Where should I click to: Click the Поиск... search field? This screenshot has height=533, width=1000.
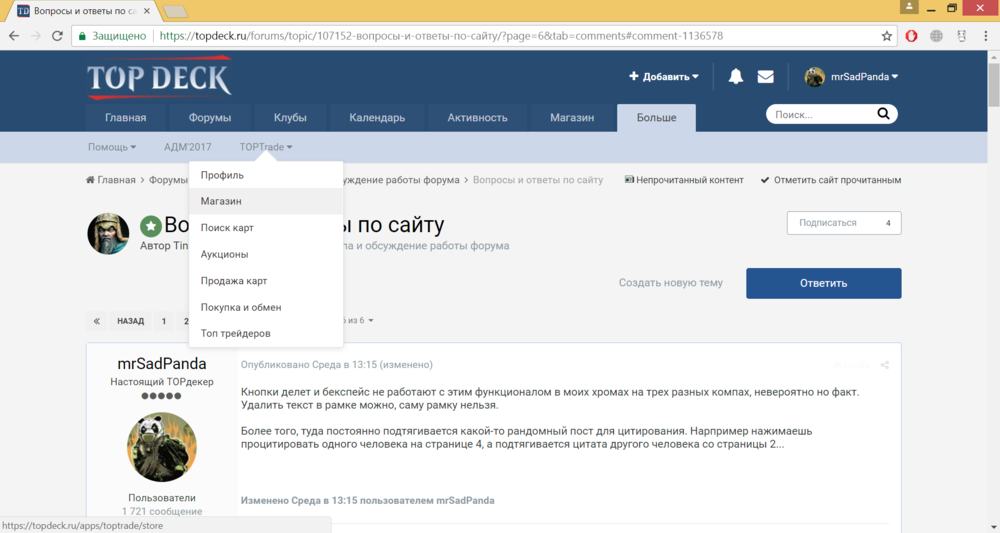(820, 114)
